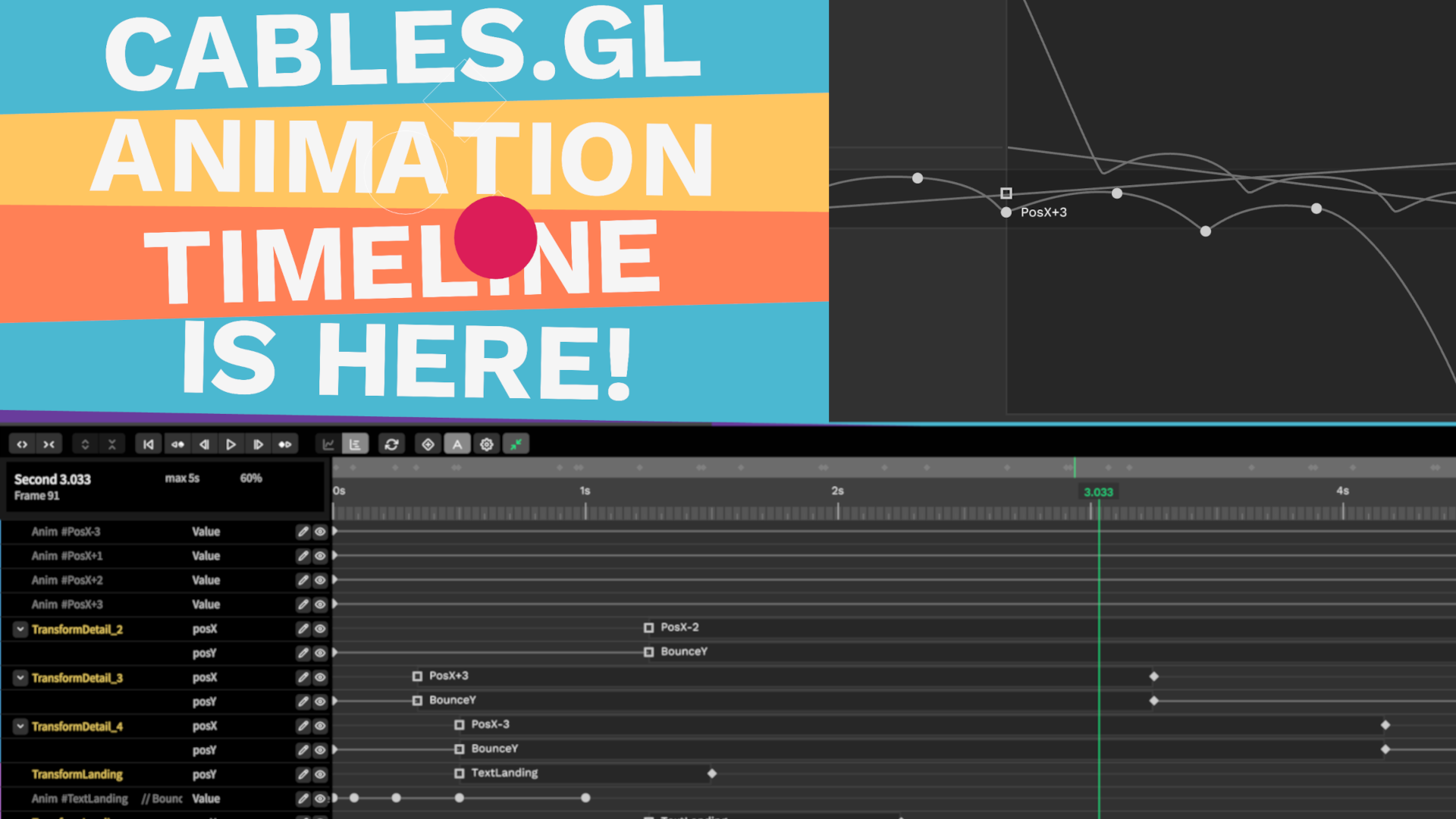This screenshot has width=1456, height=819.
Task: Step forward one frame
Action: (x=259, y=444)
